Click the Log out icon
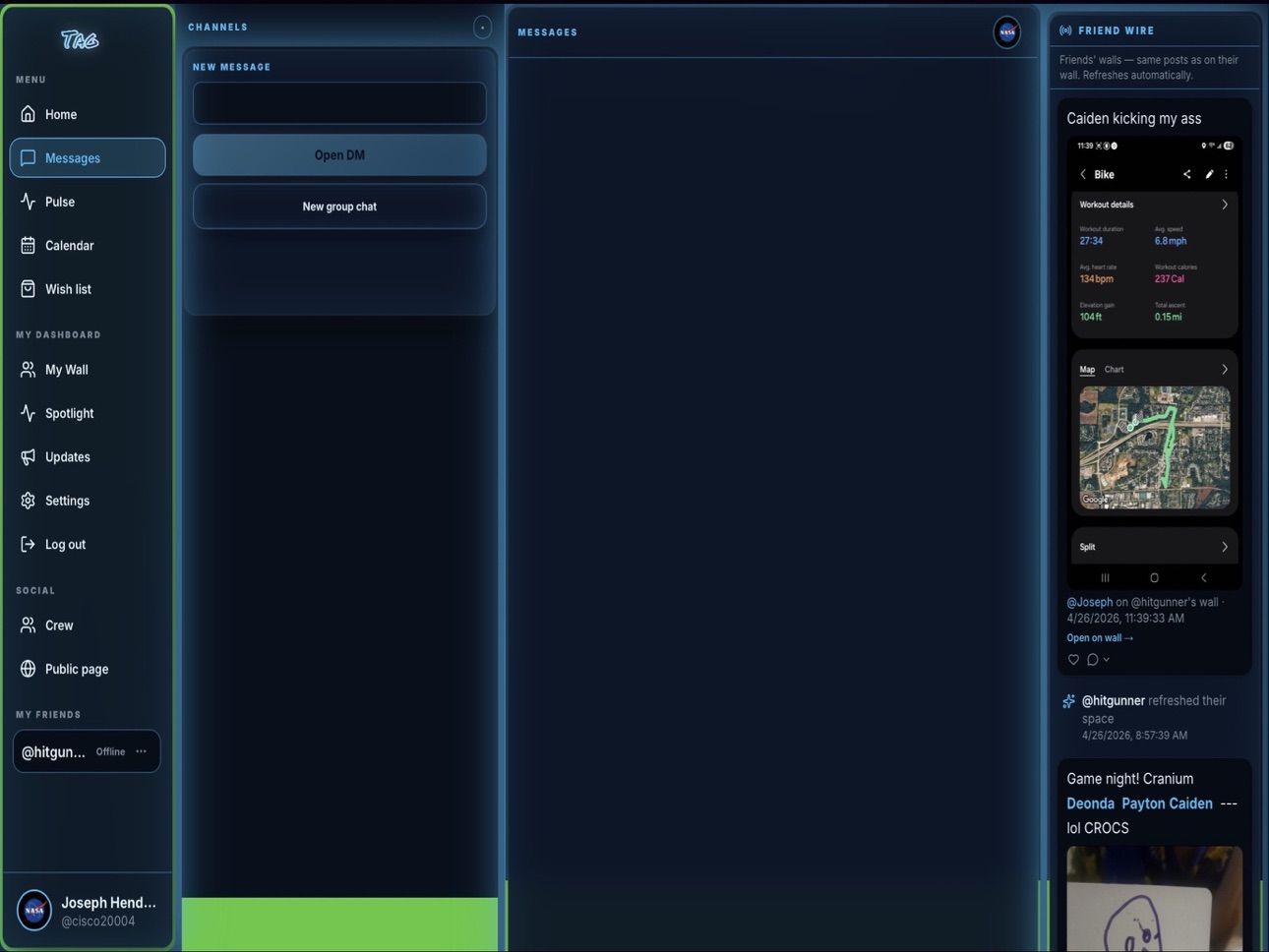The height and width of the screenshot is (952, 1269). [28, 544]
